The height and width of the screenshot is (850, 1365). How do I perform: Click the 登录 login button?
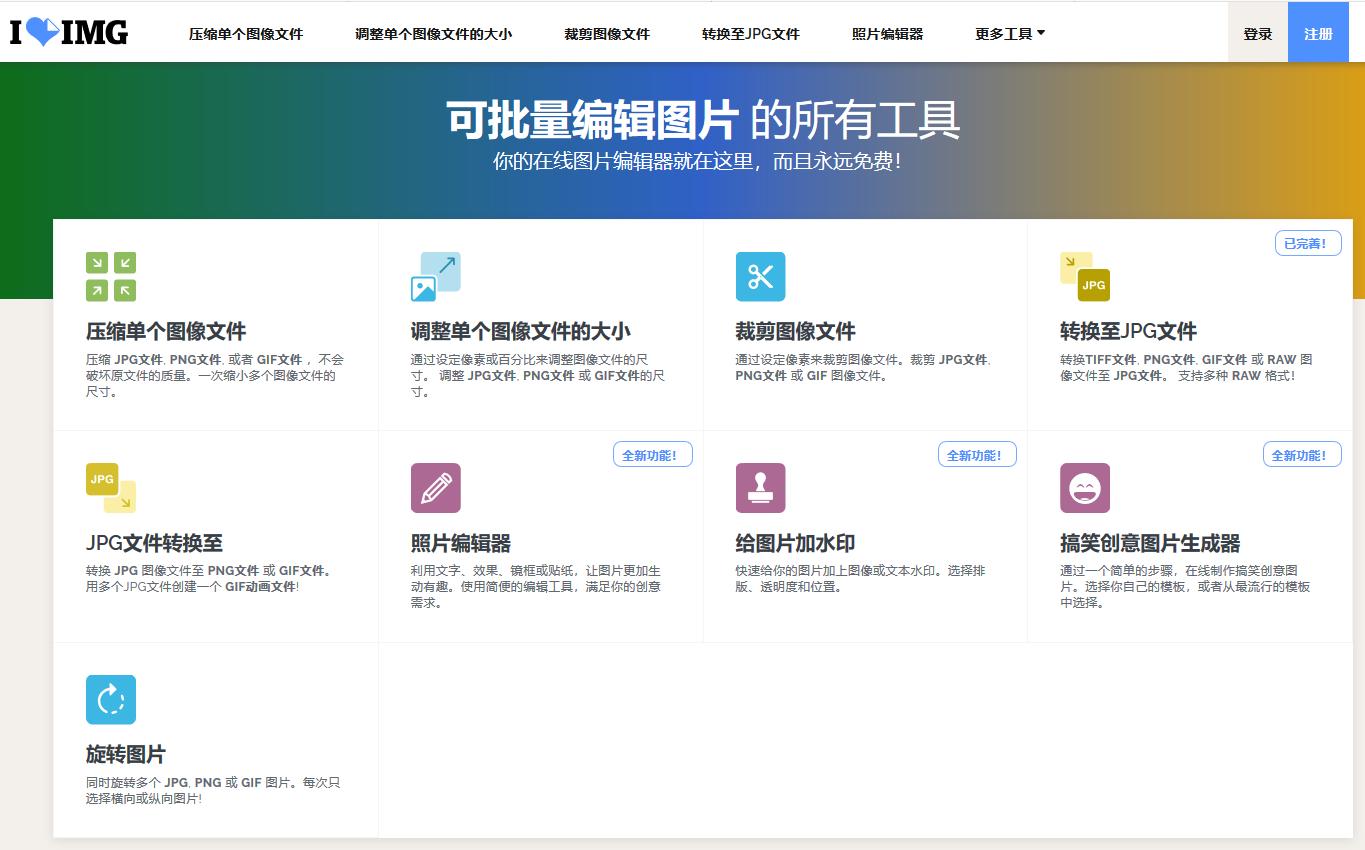(x=1256, y=32)
